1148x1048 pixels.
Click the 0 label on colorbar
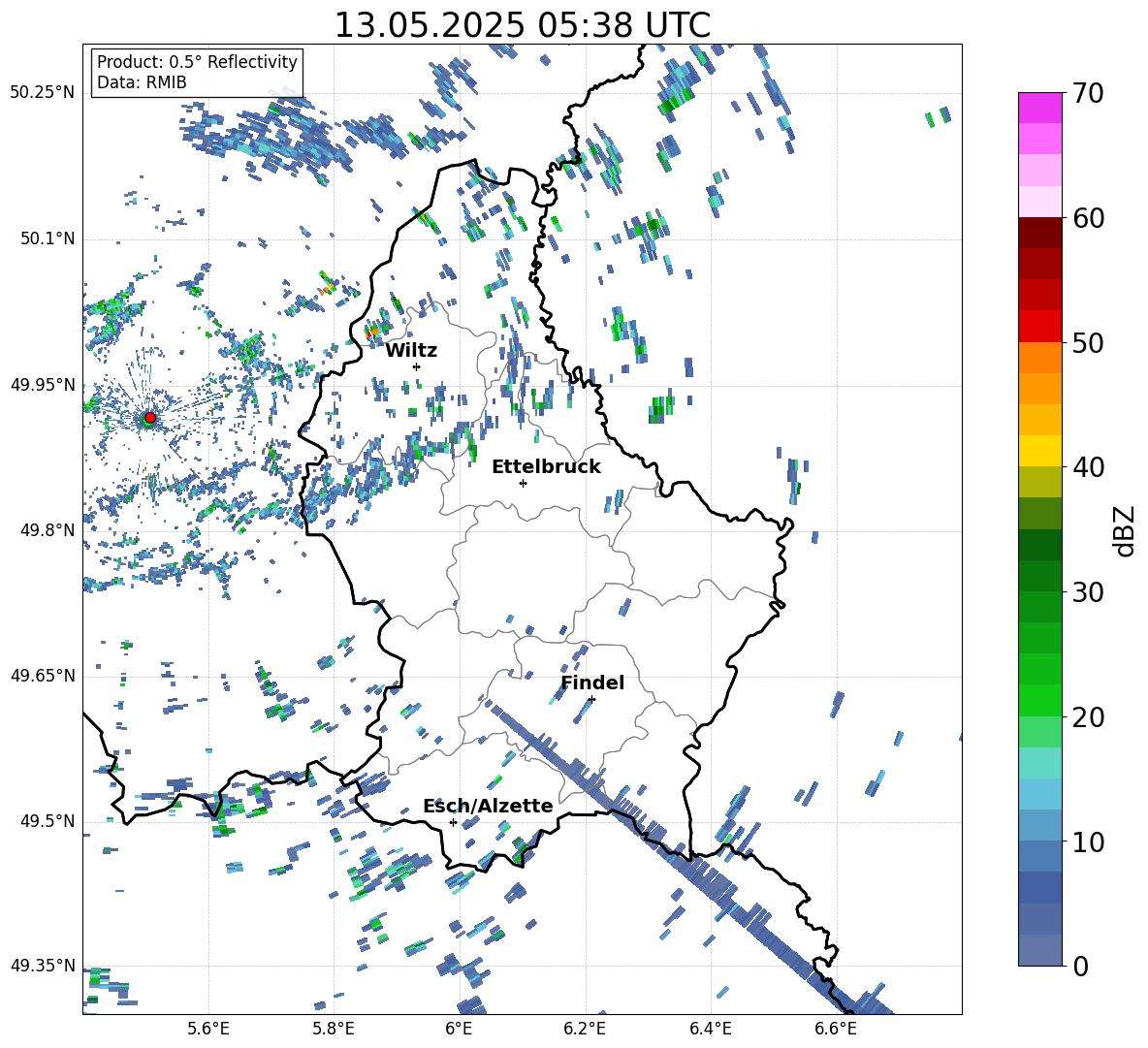[1080, 966]
